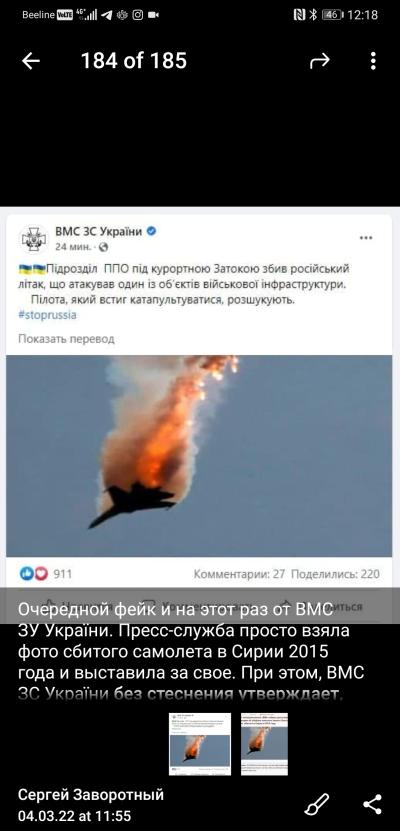
Task: Tap Поделились: 220 count
Action: click(335, 574)
